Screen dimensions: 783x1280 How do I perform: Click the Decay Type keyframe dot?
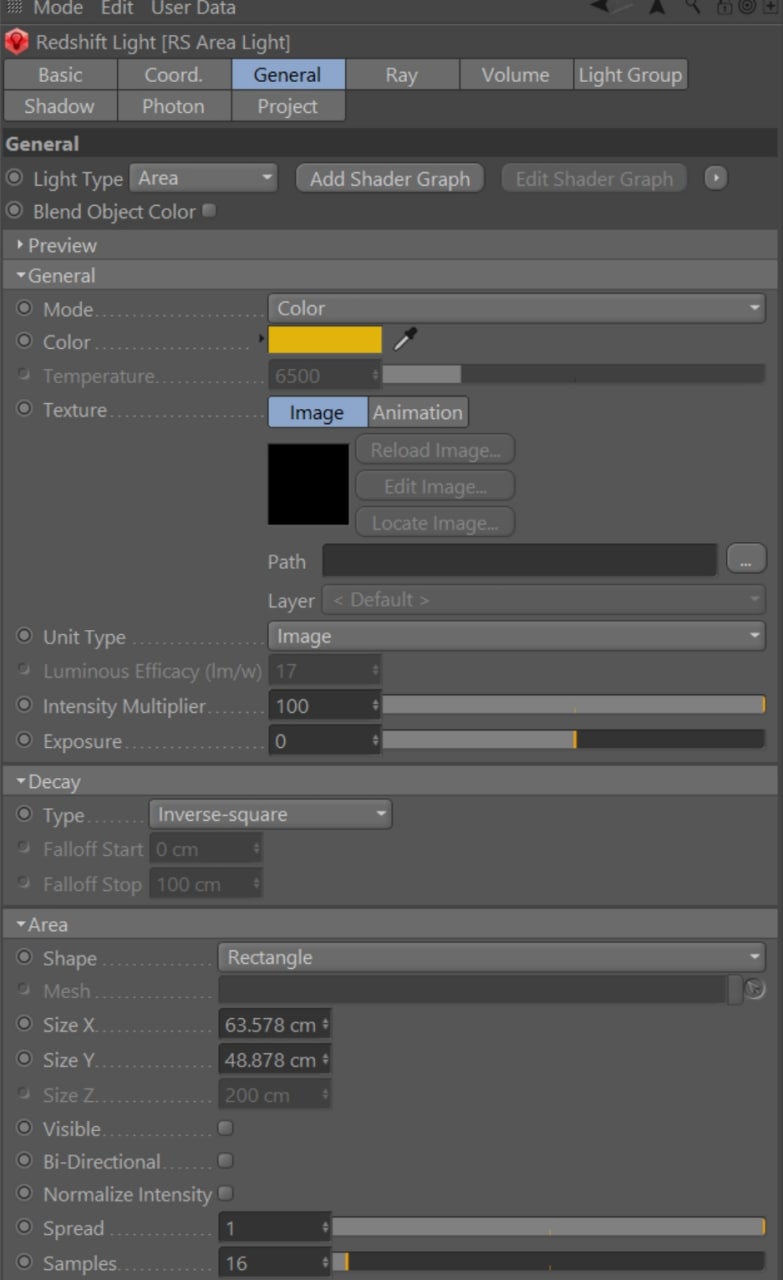pyautogui.click(x=24, y=814)
